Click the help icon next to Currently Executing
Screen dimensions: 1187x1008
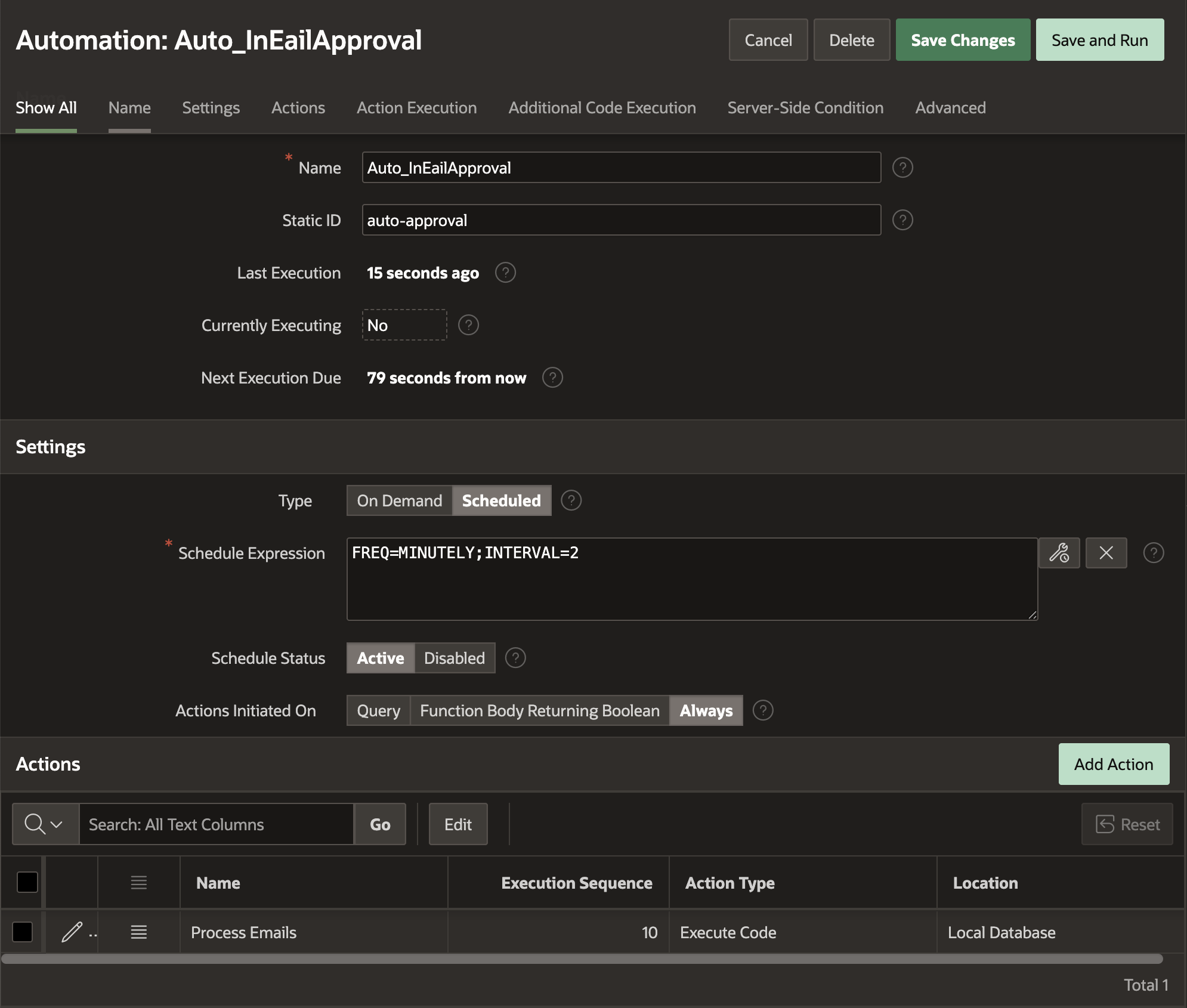tap(469, 325)
